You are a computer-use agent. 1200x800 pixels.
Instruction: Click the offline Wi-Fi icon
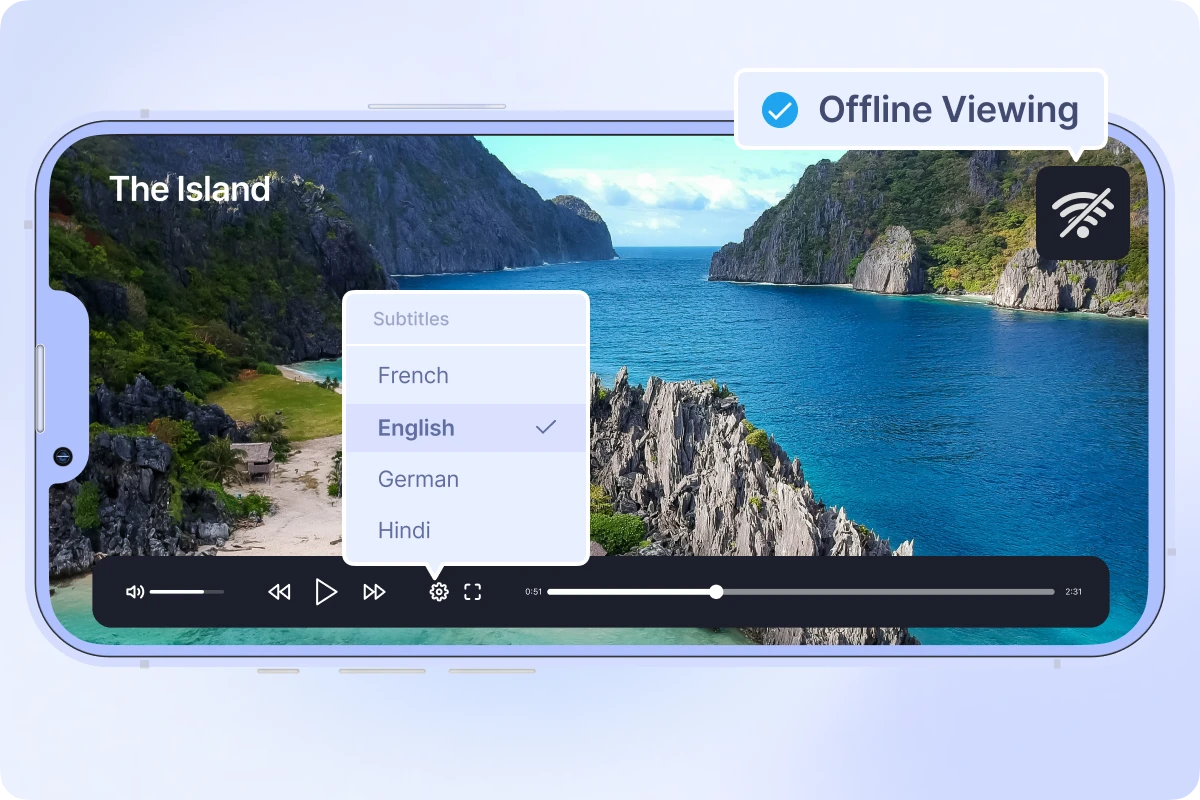tap(1083, 213)
